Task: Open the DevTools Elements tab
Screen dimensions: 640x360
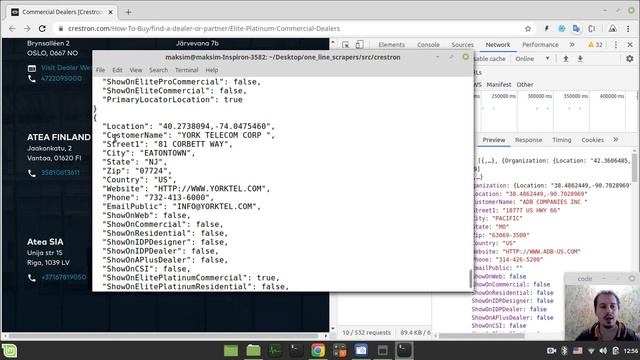Action: (x=391, y=44)
